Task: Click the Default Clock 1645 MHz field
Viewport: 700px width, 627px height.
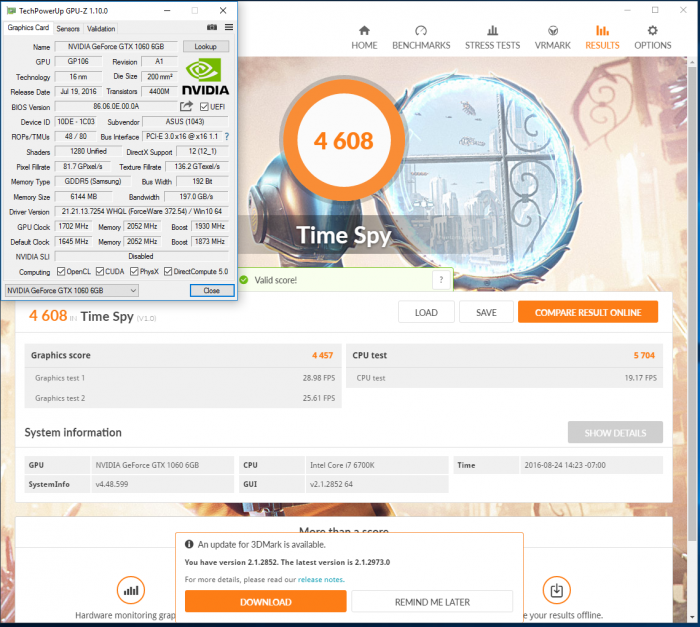Action: 74,242
